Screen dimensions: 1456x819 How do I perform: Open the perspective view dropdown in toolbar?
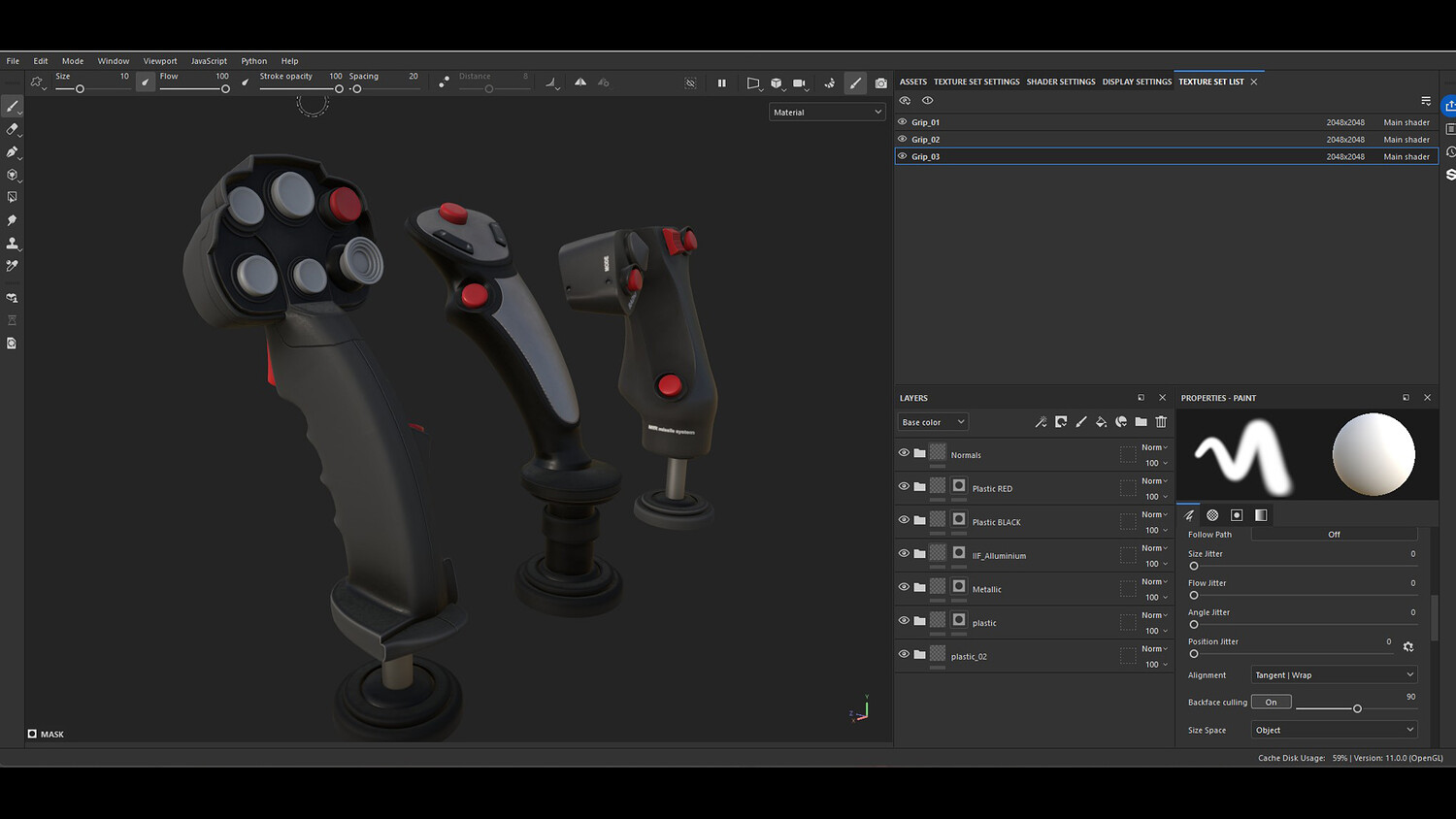click(753, 83)
